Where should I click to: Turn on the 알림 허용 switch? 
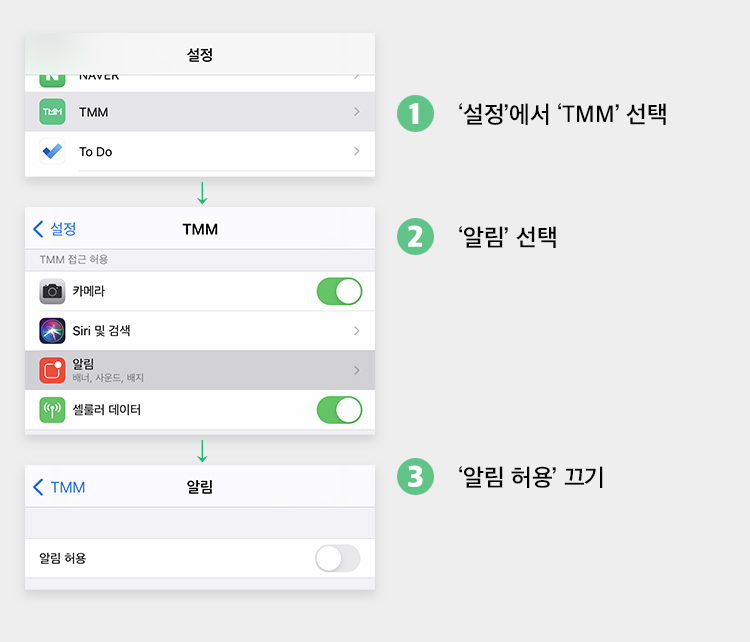(338, 558)
